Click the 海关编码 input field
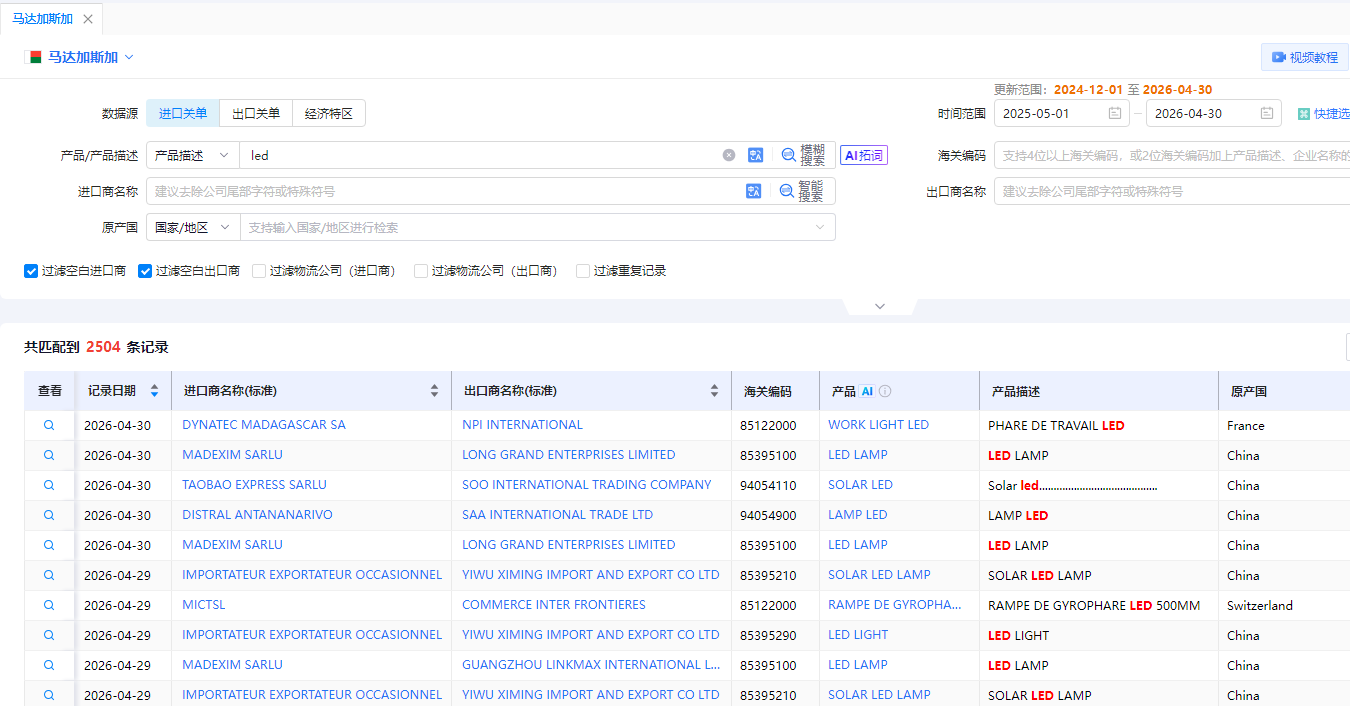This screenshot has height=706, width=1350. click(1172, 155)
